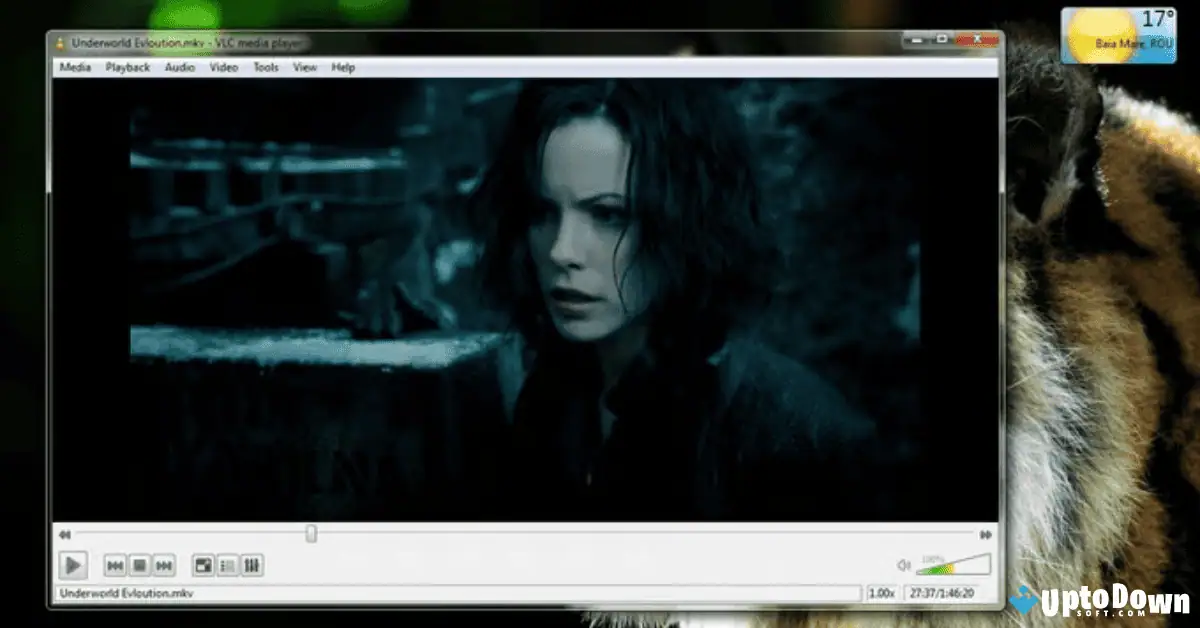Open the Audio menu

tap(179, 67)
